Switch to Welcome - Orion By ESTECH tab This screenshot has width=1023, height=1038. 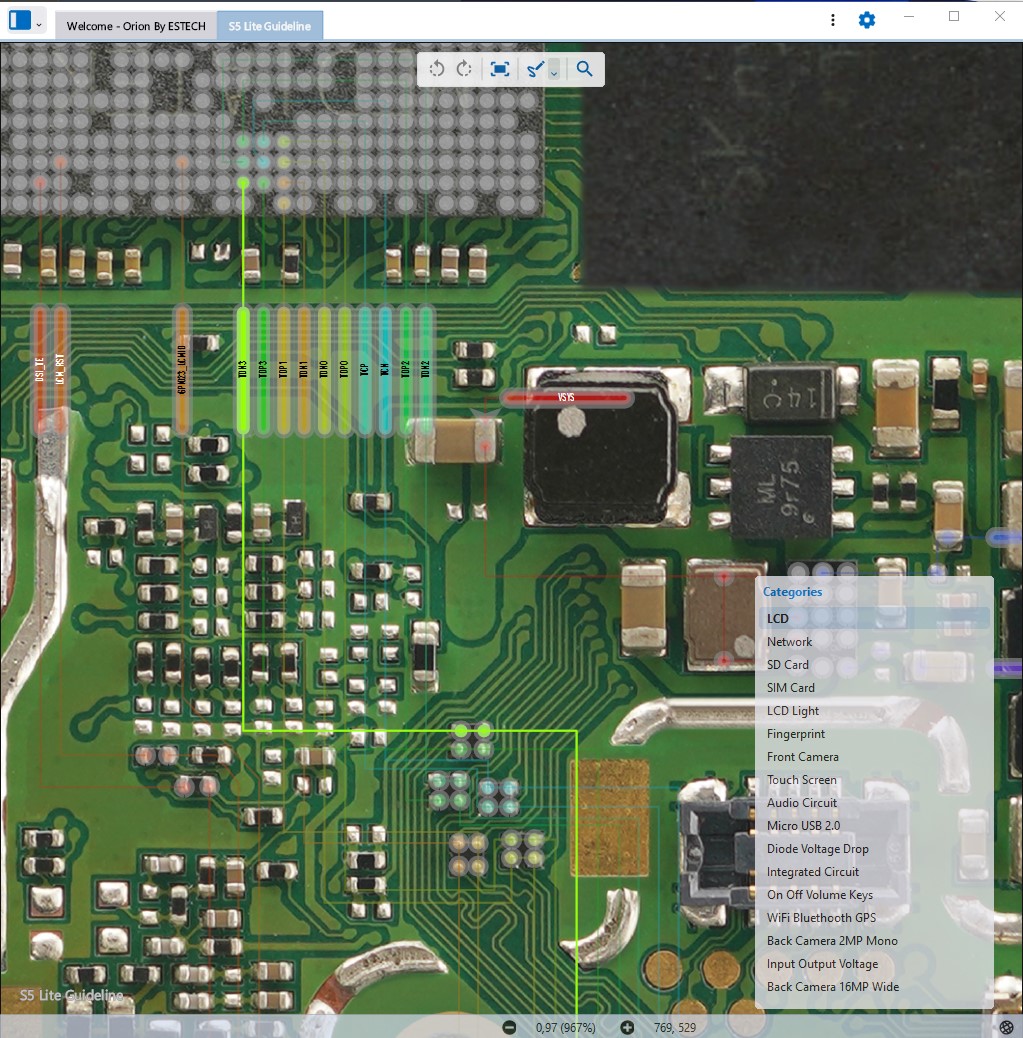(x=136, y=26)
